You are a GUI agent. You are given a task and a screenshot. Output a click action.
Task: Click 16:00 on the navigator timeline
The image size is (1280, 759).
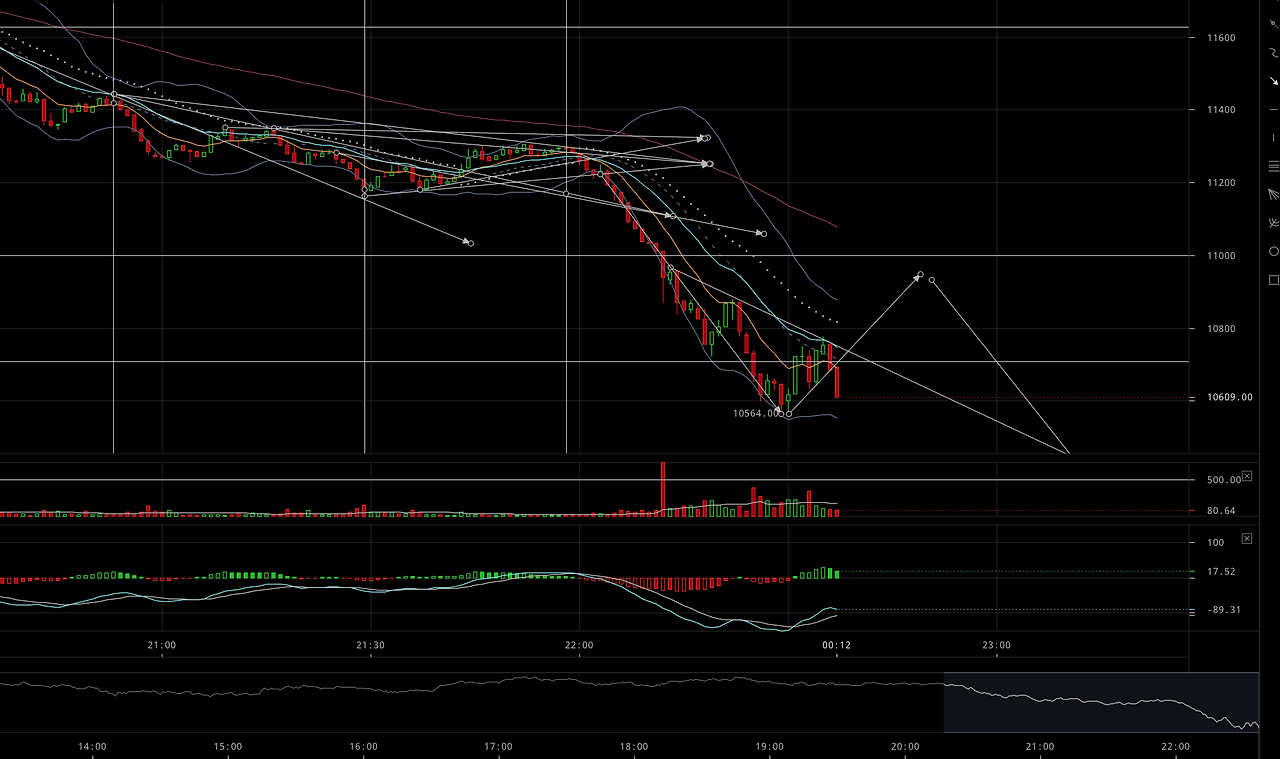point(364,746)
